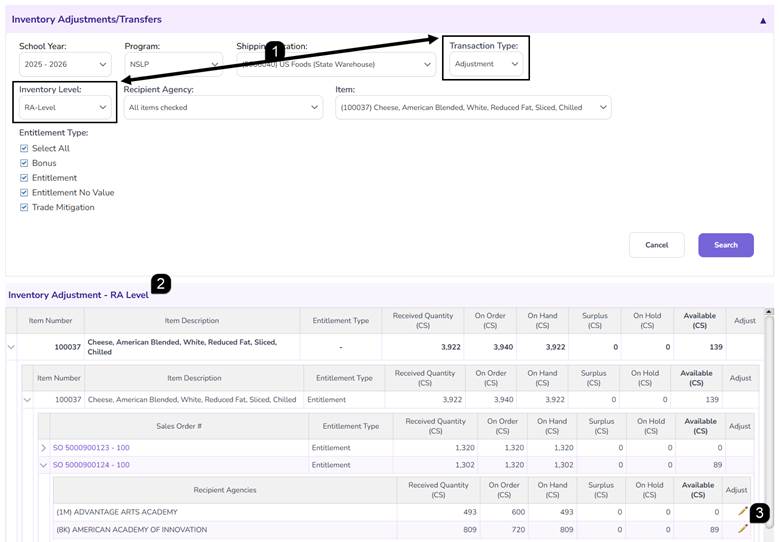Viewport: 779px width, 542px height.
Task: Uncheck the Bonus entitlement type
Action: coord(24,163)
